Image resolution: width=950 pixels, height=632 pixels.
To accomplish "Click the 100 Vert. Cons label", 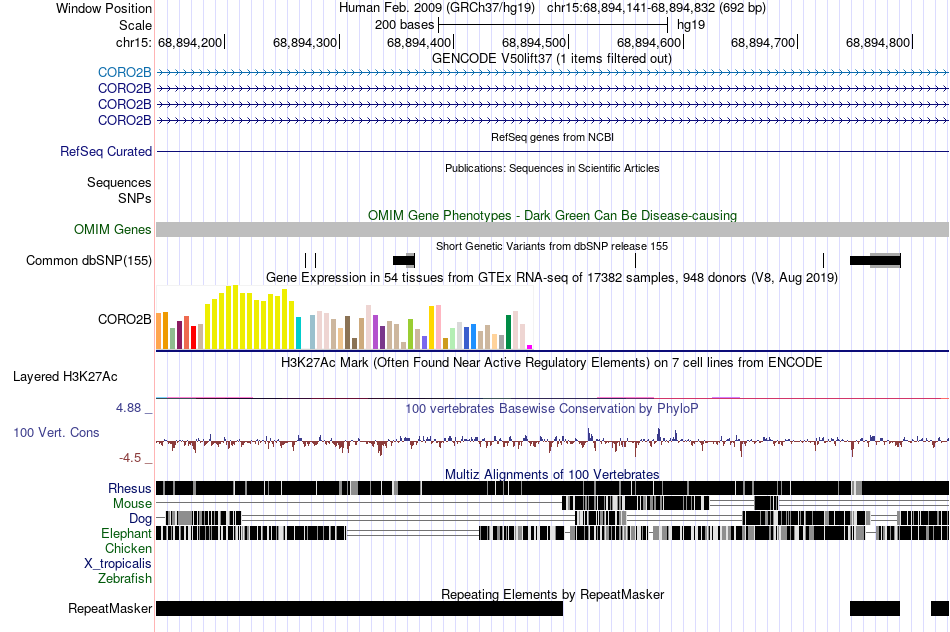I will point(56,433).
